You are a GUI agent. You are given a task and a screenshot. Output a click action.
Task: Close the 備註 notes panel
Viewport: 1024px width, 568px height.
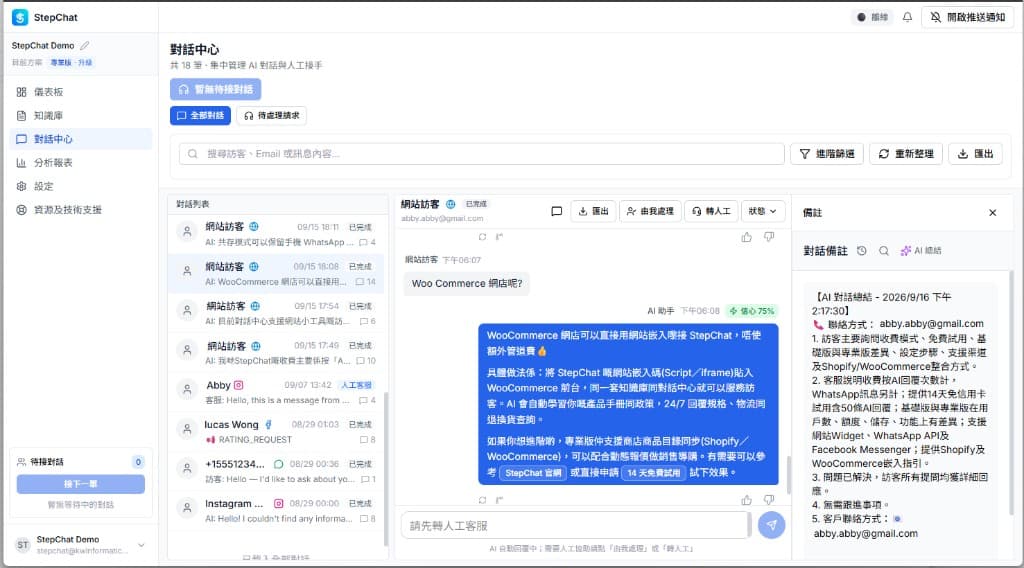coord(993,213)
